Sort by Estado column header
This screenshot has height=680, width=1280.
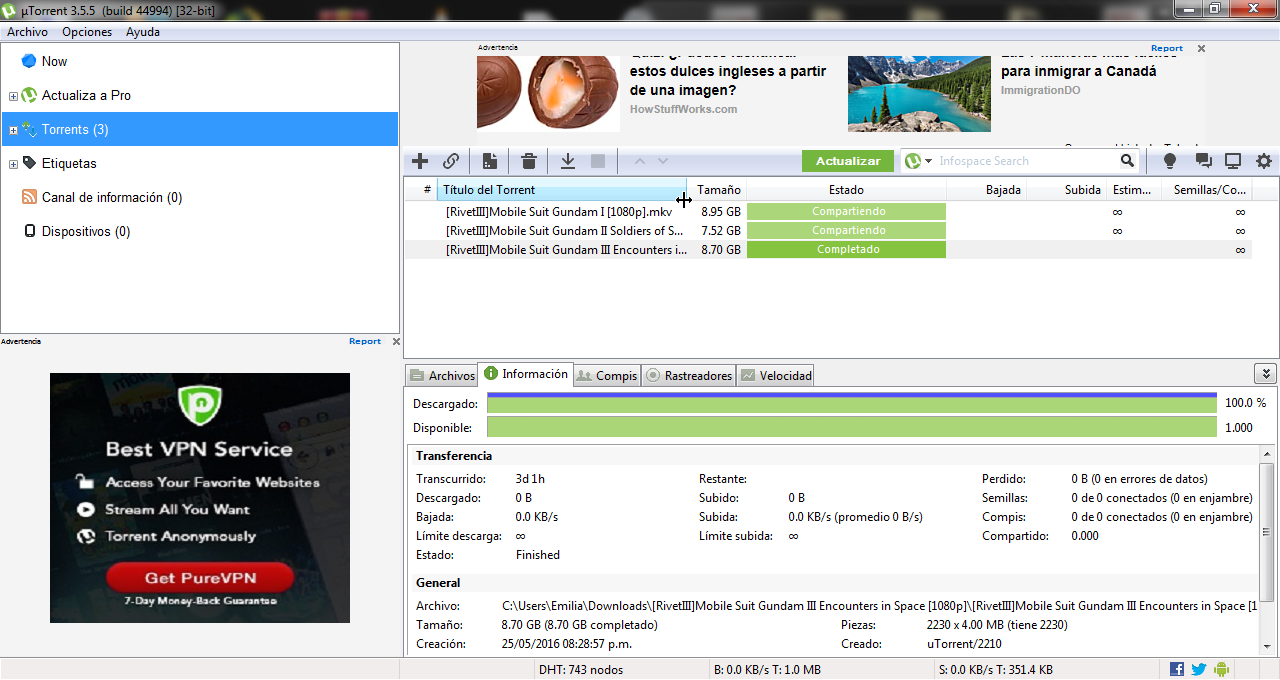[846, 190]
